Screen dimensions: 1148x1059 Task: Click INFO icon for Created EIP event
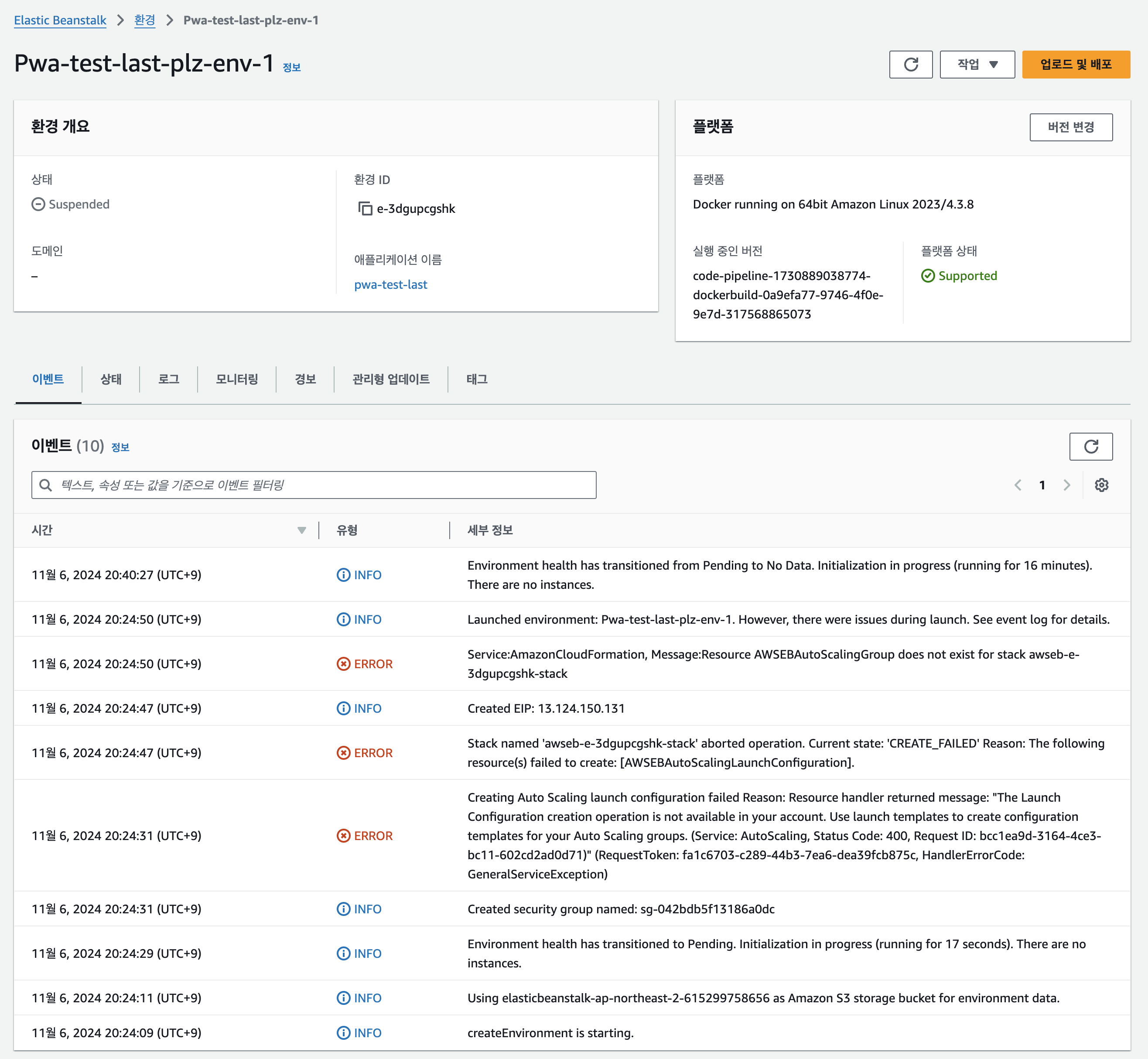(x=343, y=708)
